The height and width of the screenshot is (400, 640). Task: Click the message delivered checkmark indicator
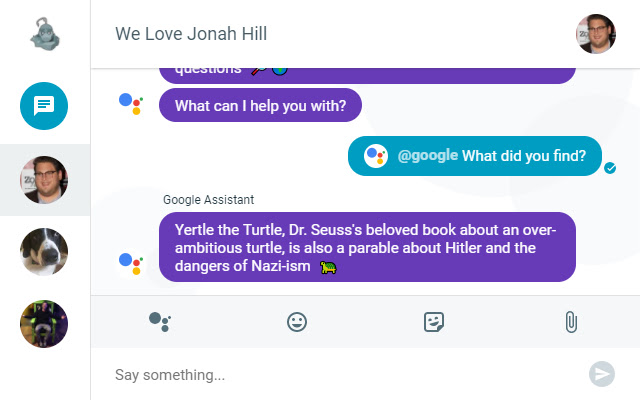[x=610, y=168]
